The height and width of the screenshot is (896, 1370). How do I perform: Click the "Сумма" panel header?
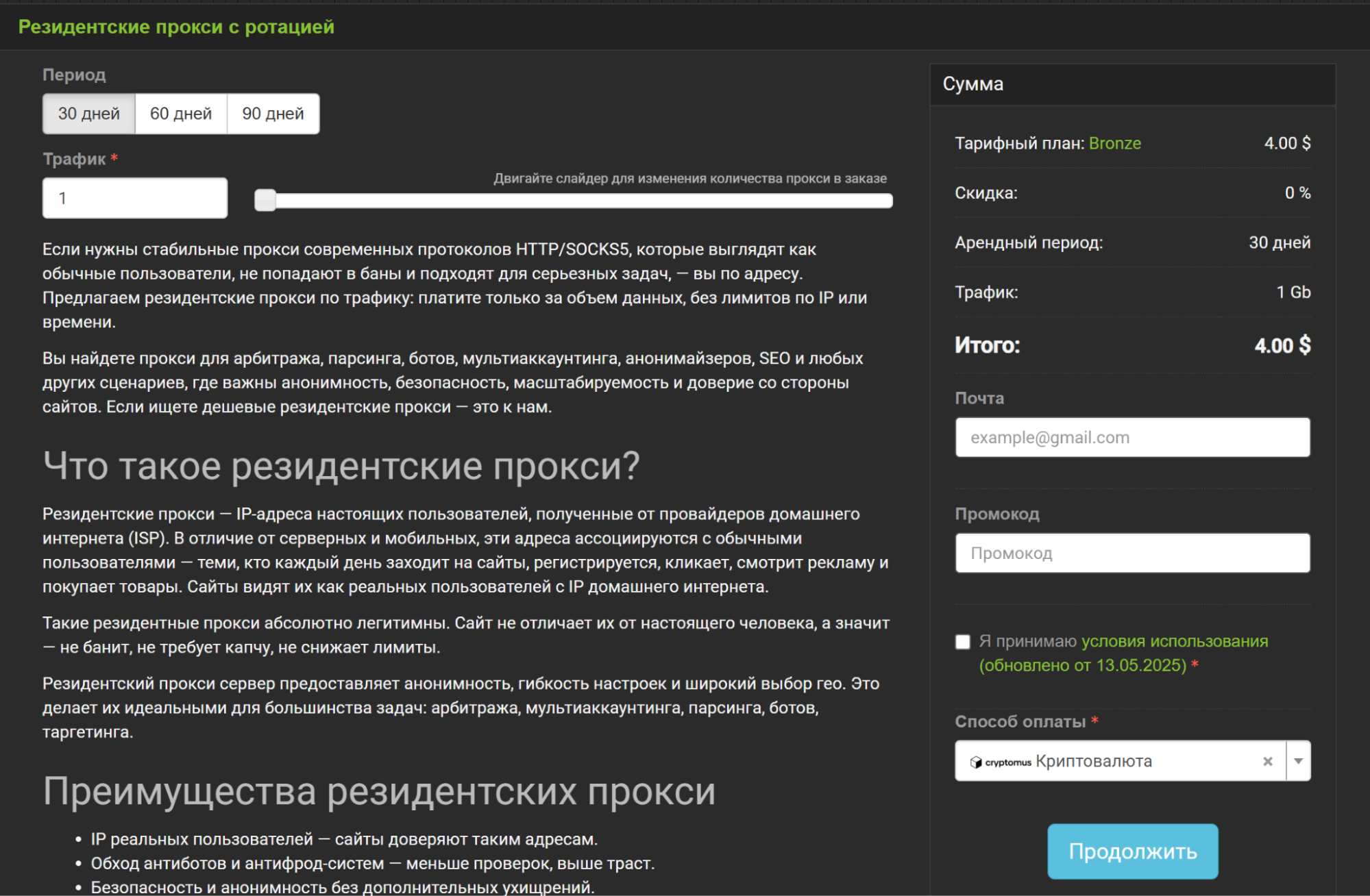click(973, 84)
